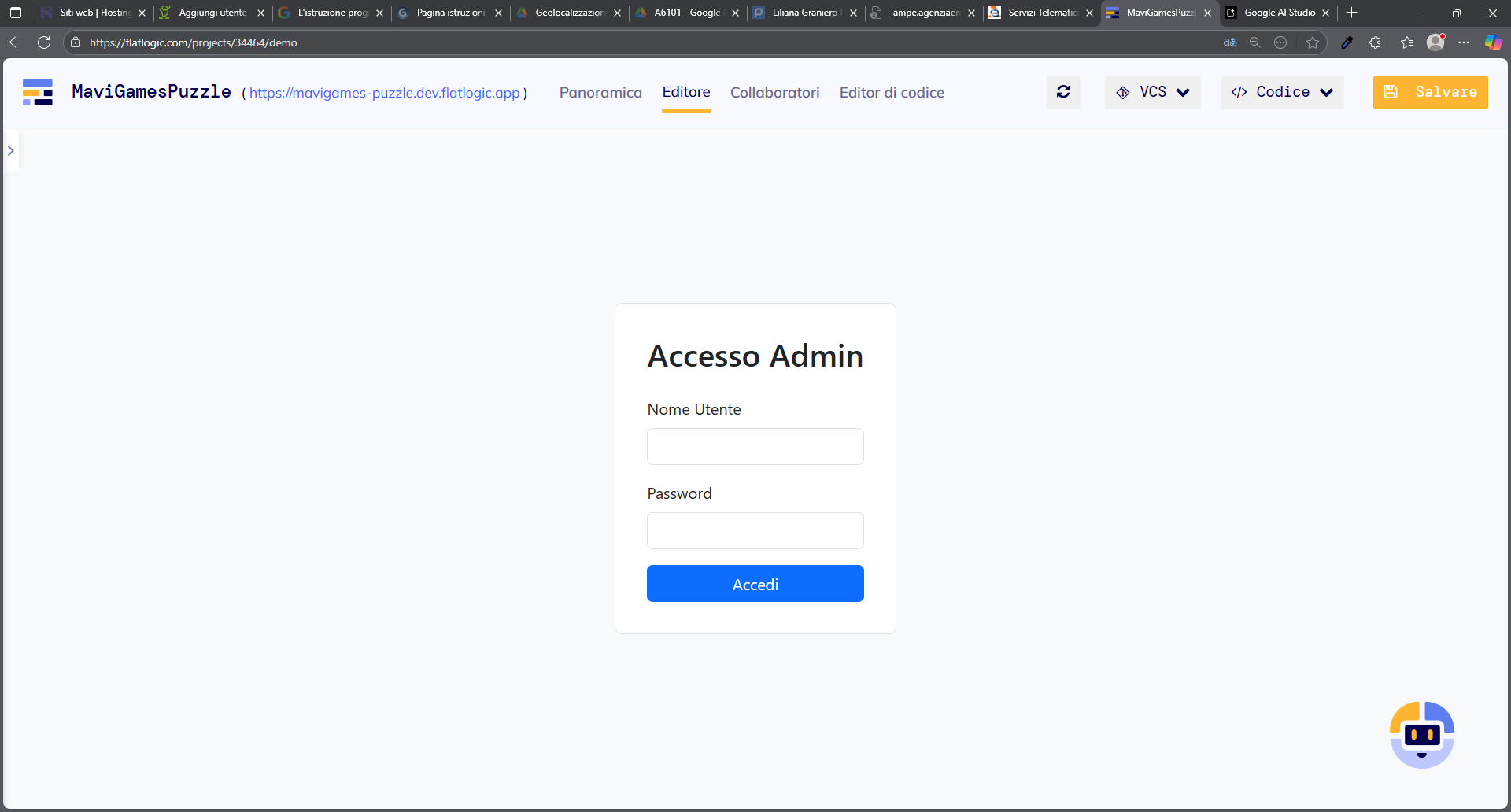The image size is (1511, 812).
Task: Switch to the Panoramica tab
Action: click(600, 93)
